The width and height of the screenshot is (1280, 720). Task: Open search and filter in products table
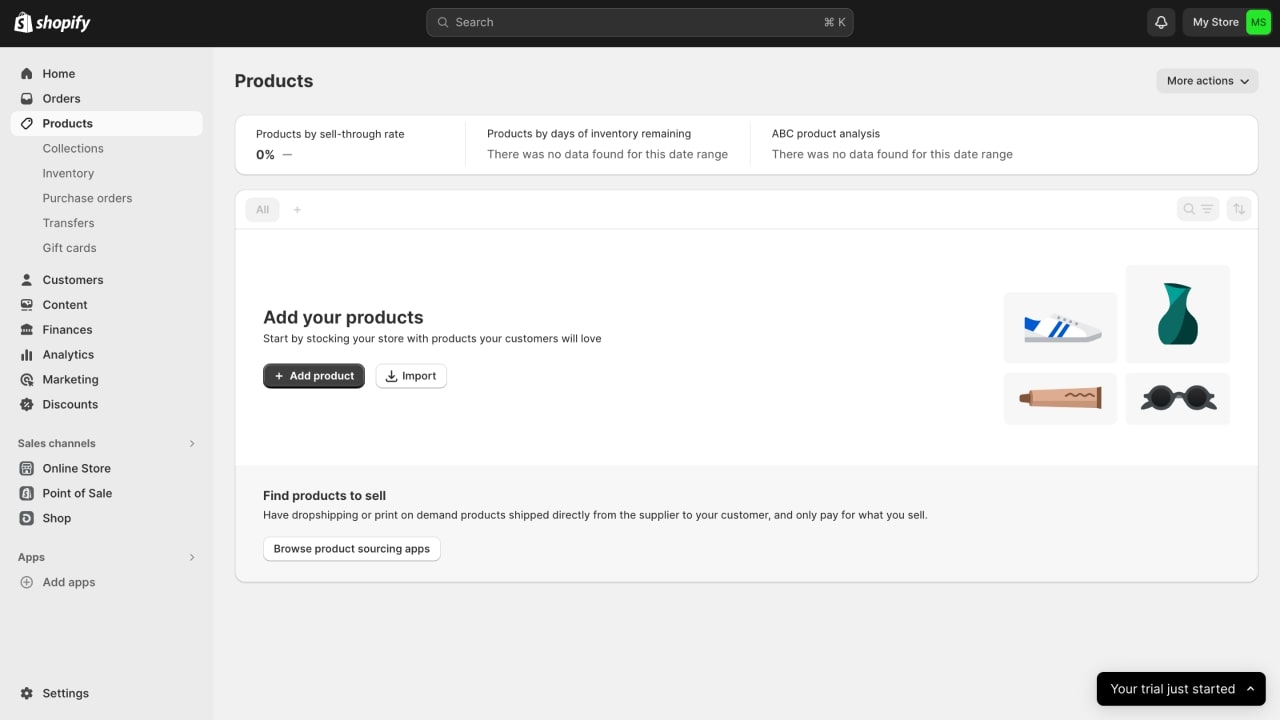[1198, 209]
